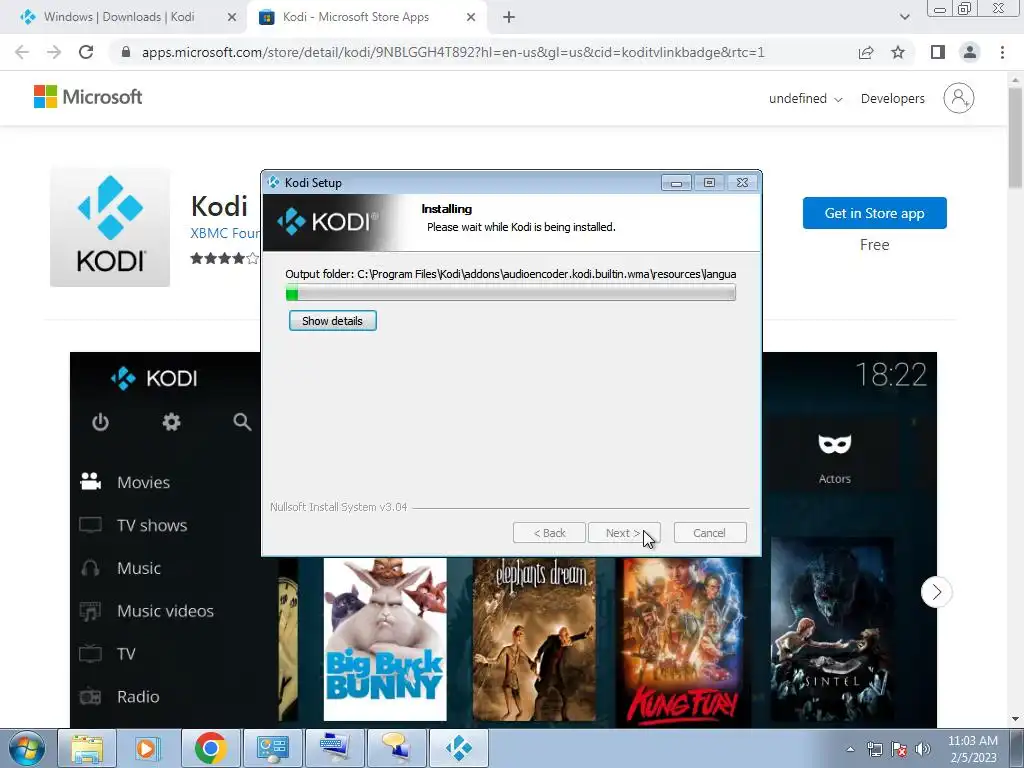Open the browser side panel icon
Screen dimensions: 1024x768
938,52
